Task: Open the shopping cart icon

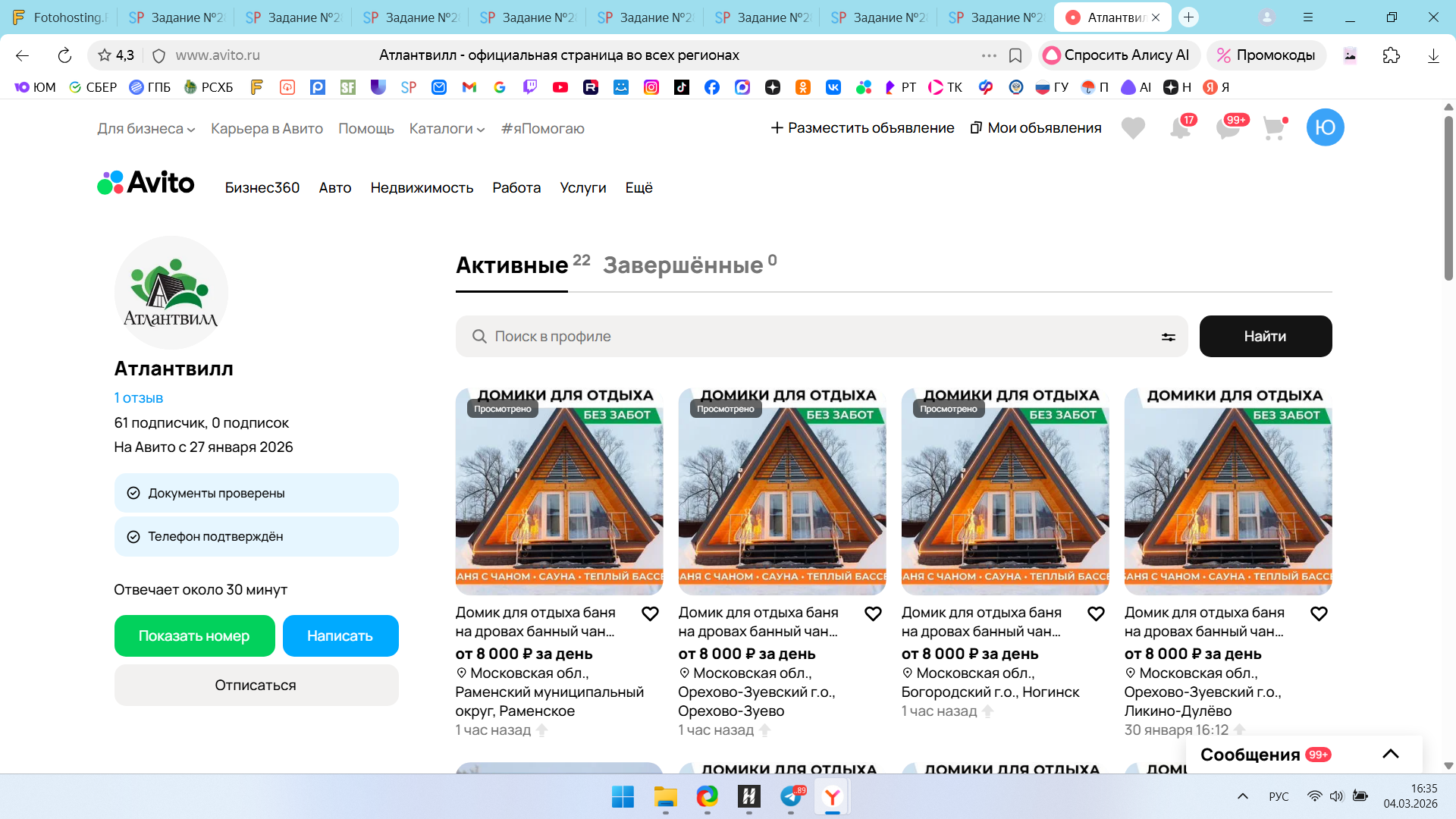Action: [1274, 128]
